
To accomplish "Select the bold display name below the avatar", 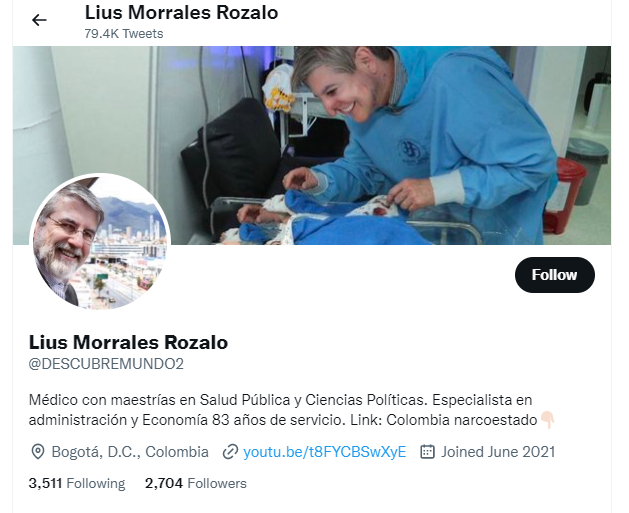I will click(128, 343).
